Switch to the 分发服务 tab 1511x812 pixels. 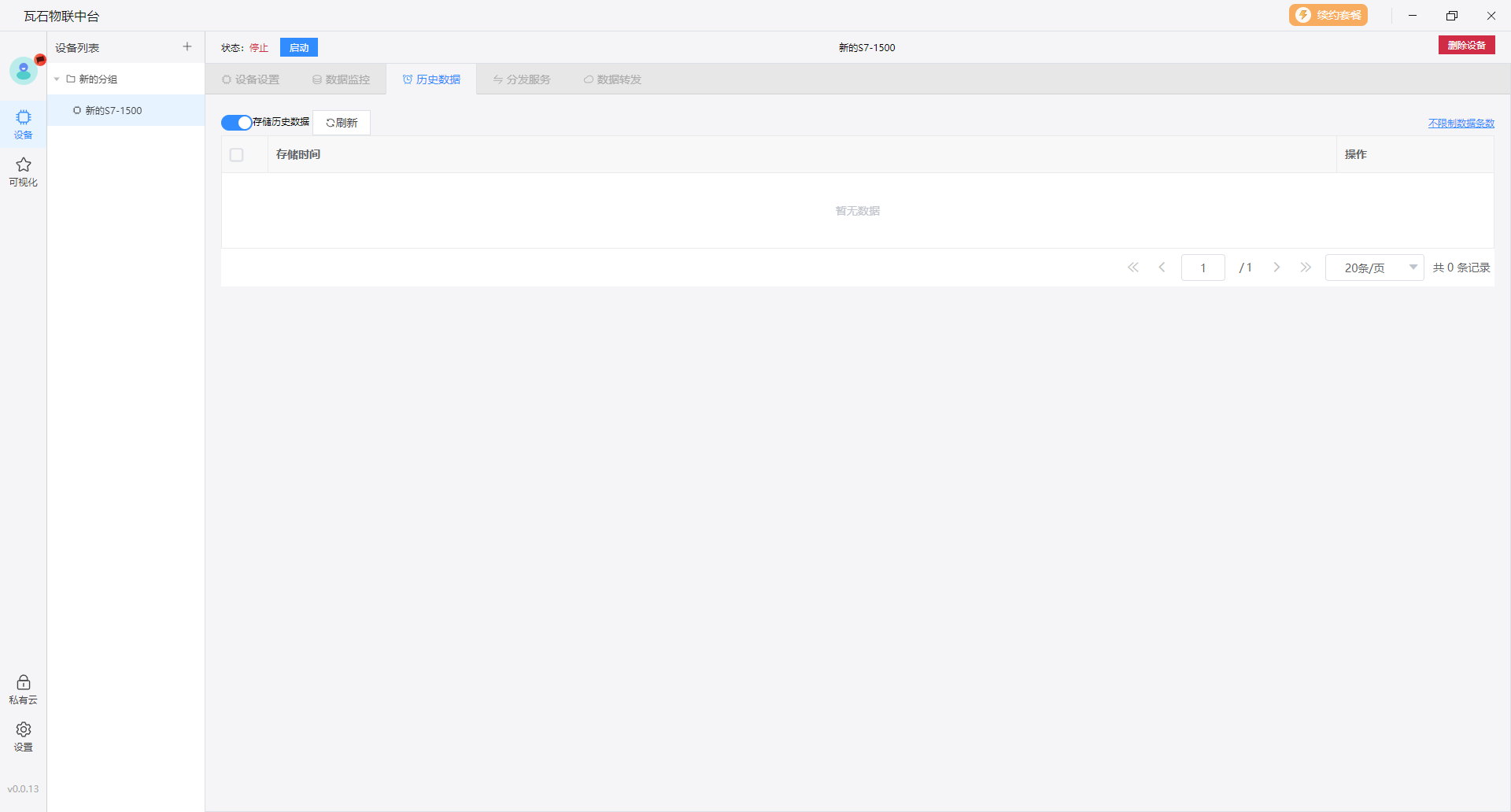point(522,79)
